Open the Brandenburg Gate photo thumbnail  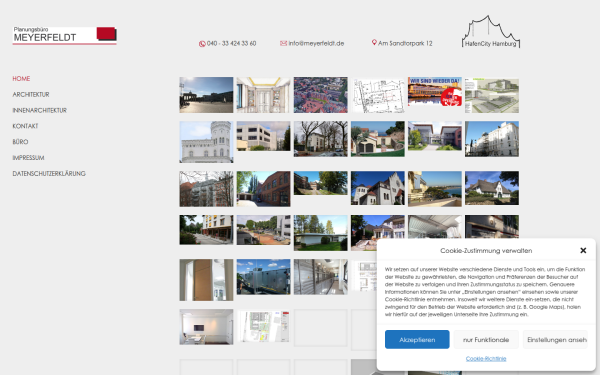pyautogui.click(x=206, y=95)
